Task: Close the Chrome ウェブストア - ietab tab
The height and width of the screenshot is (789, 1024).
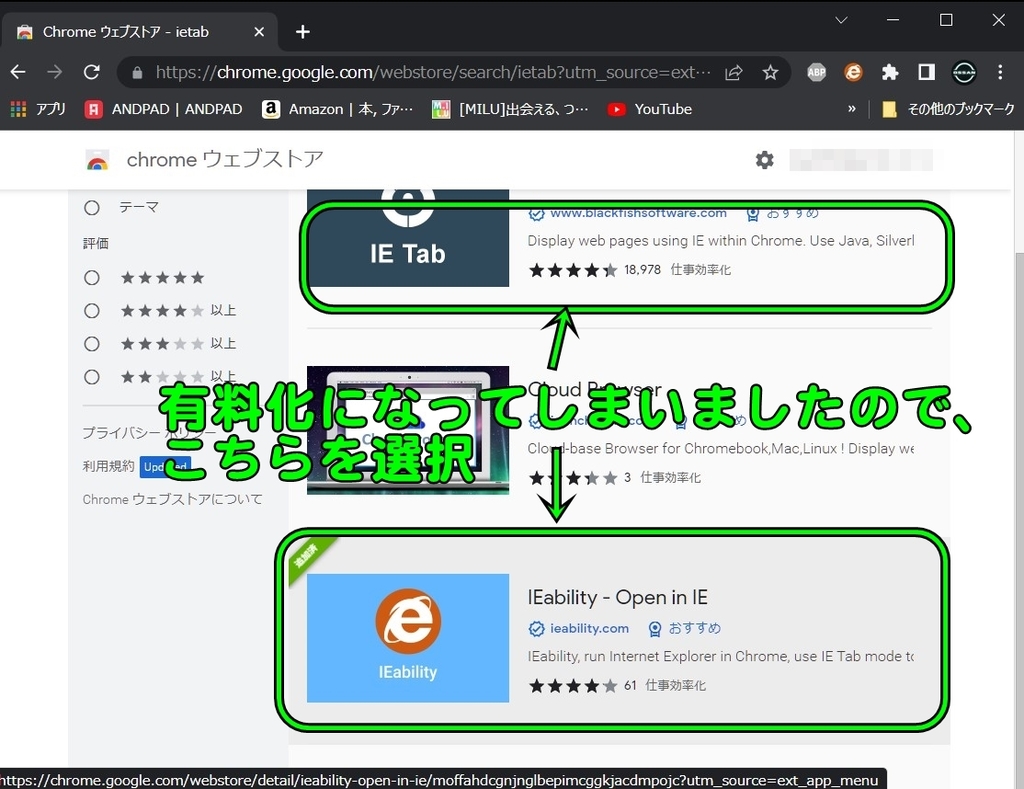Action: [x=259, y=31]
